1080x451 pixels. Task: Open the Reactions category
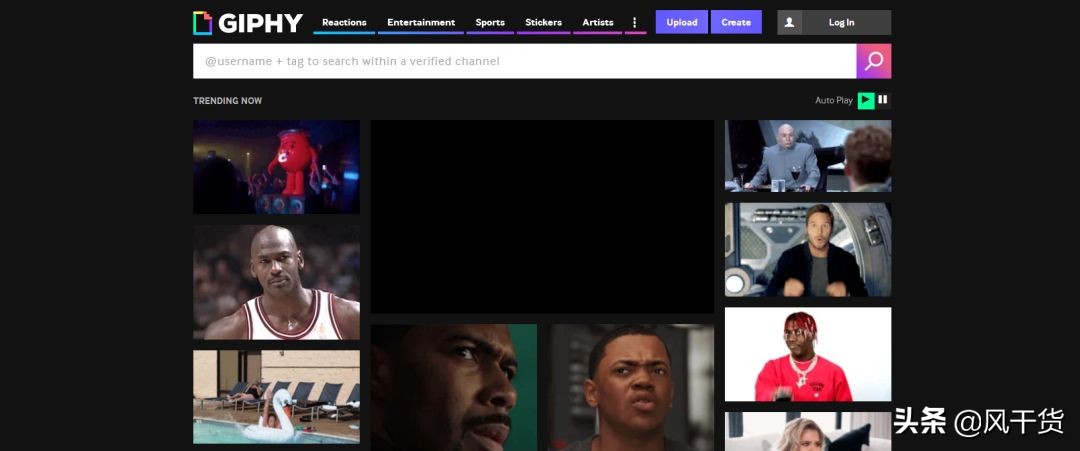click(x=344, y=22)
